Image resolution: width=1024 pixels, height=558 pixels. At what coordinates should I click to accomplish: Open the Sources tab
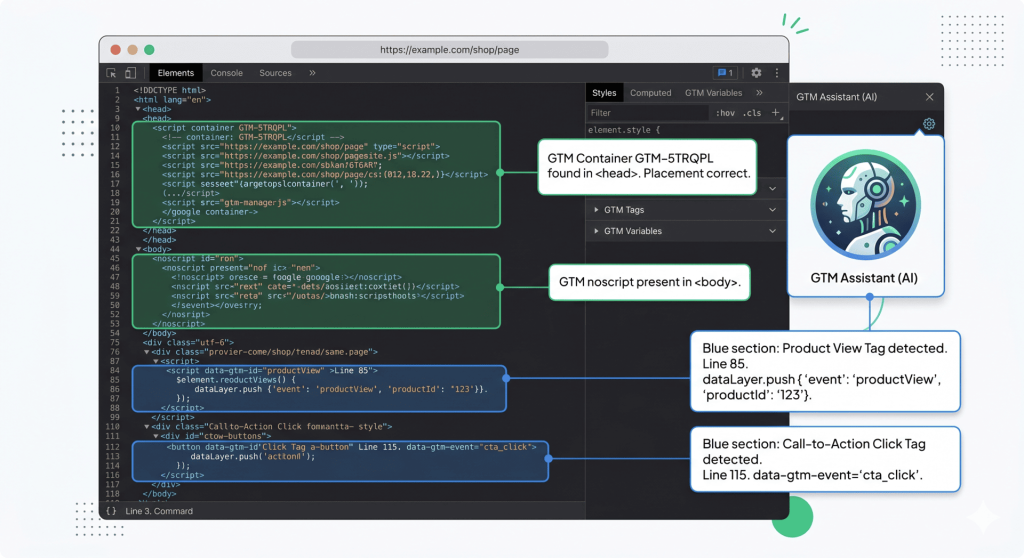[x=275, y=73]
